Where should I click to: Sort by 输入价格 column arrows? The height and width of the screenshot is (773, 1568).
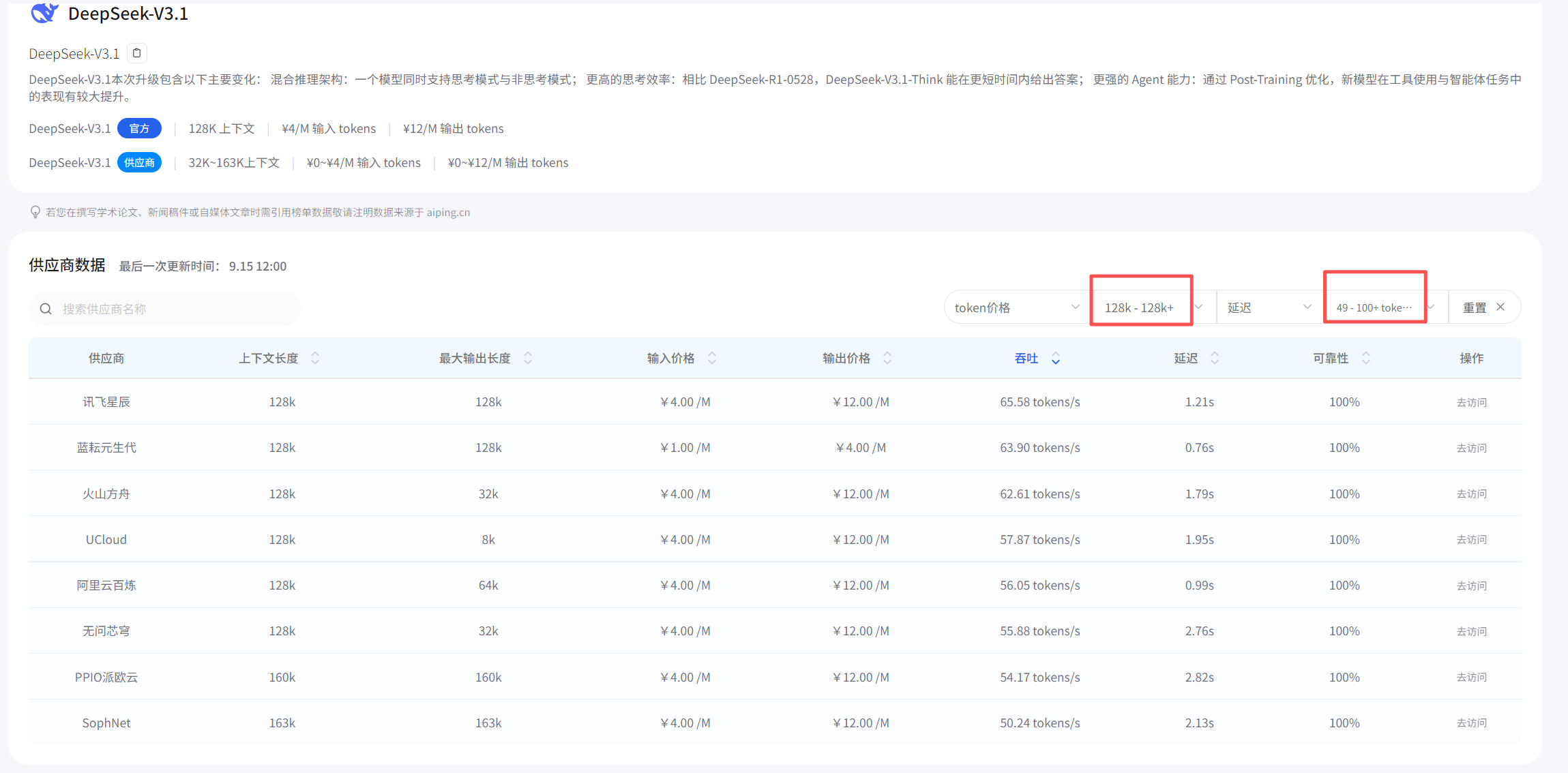[712, 358]
